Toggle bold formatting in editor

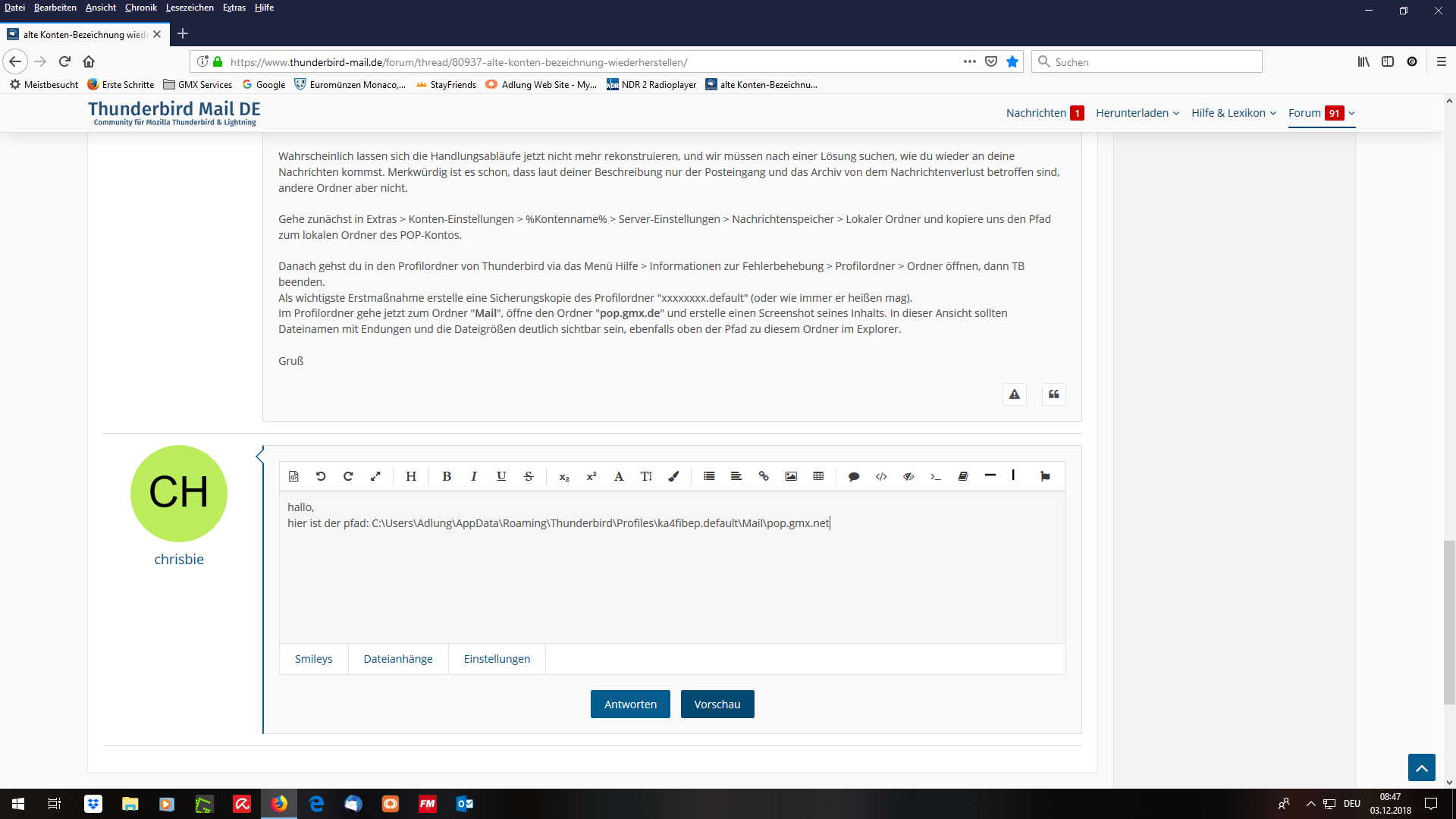[x=447, y=476]
